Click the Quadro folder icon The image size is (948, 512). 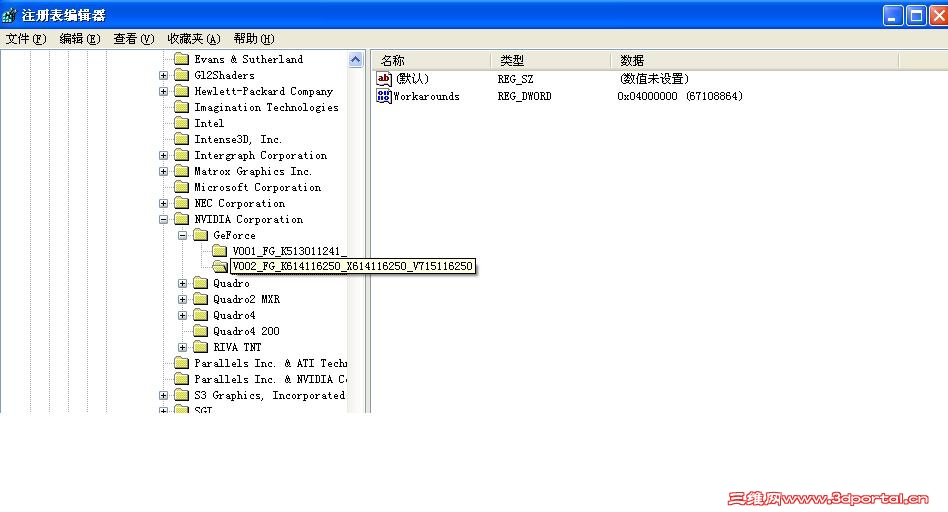[x=201, y=283]
